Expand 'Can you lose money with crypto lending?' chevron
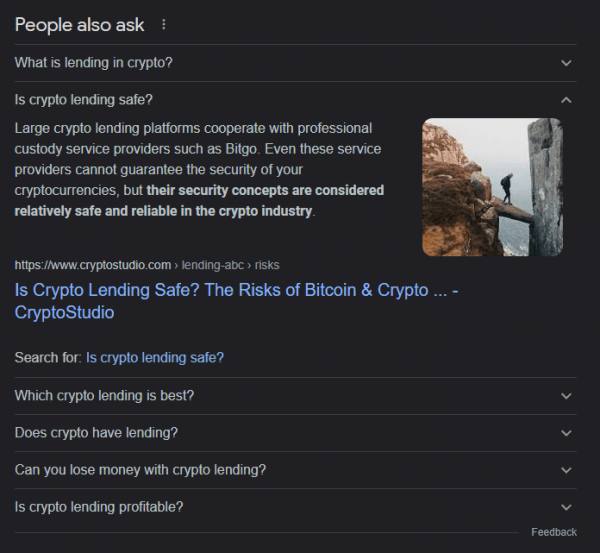600x553 pixels. (566, 470)
